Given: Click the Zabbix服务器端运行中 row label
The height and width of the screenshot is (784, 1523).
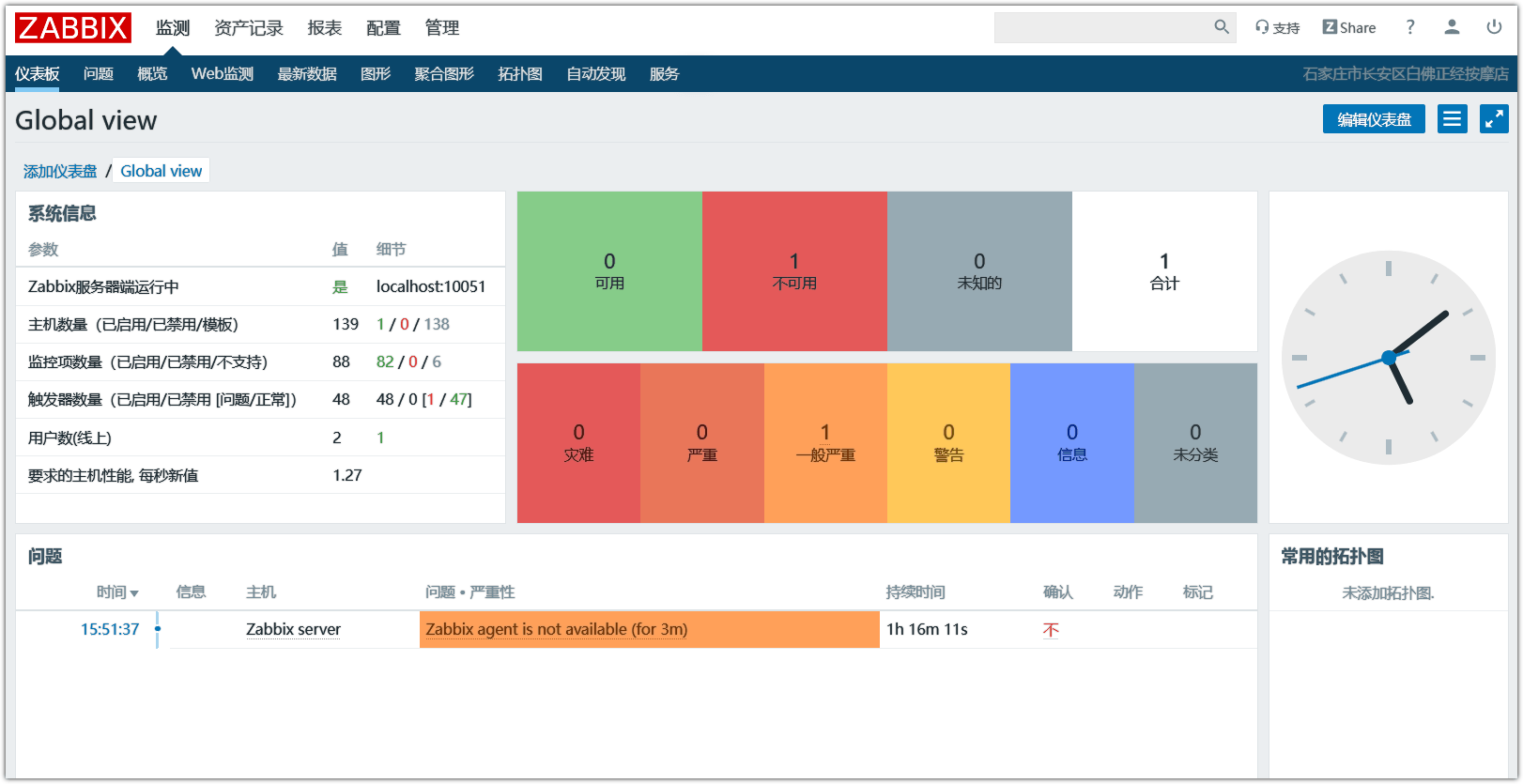Looking at the screenshot, I should click(x=103, y=286).
